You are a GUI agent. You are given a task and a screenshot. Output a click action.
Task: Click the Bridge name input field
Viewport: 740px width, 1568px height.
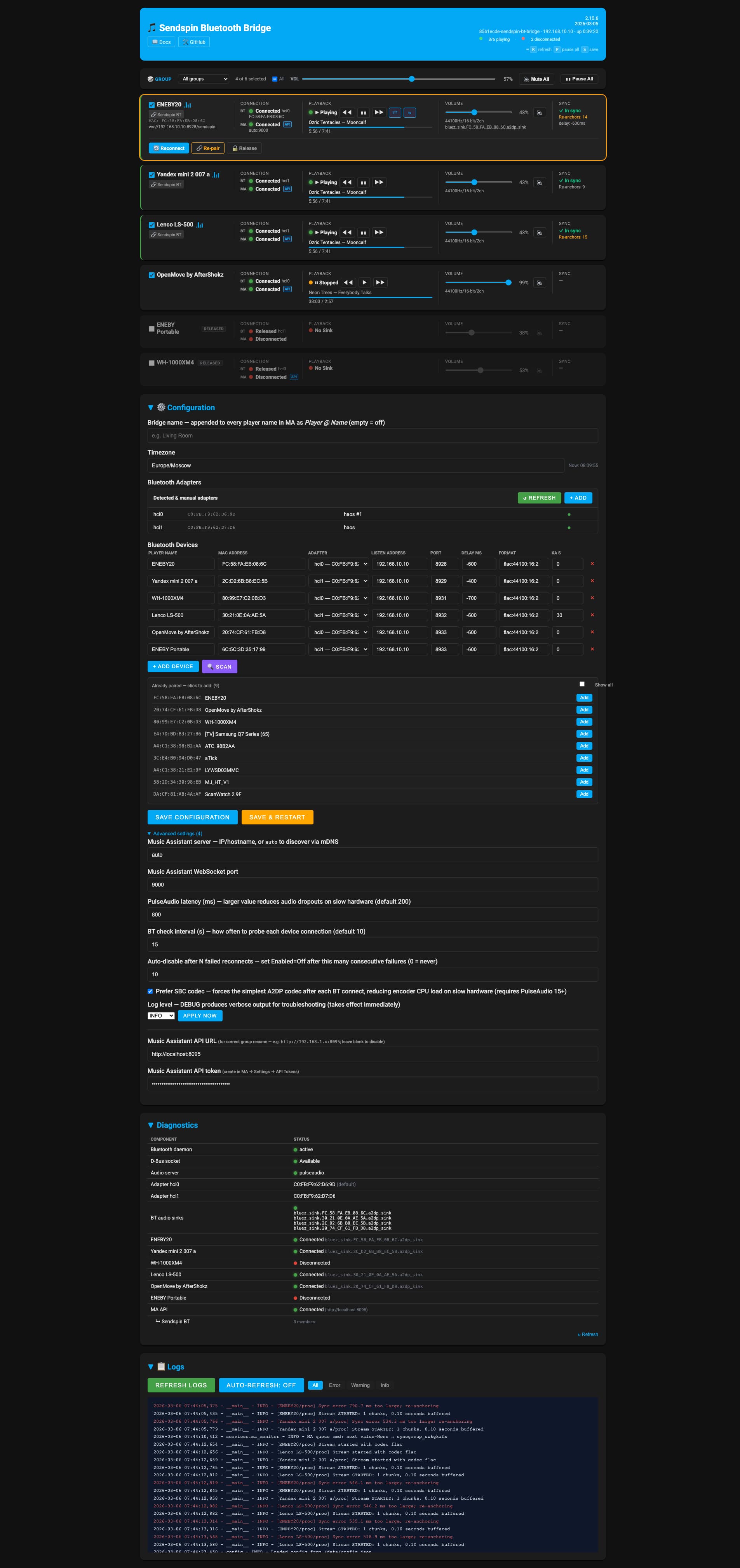(x=373, y=435)
